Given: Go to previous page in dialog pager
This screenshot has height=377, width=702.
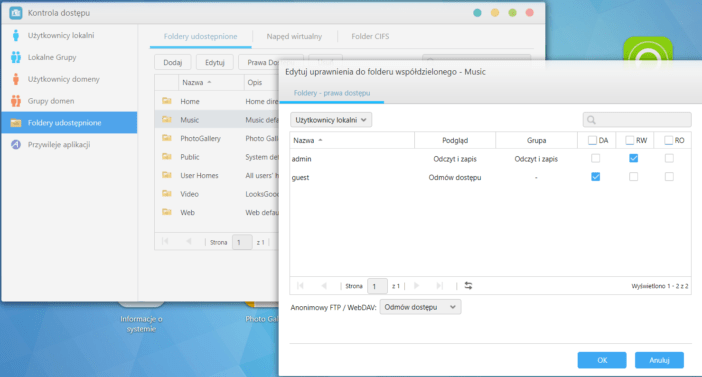Looking at the screenshot, I should coord(324,286).
